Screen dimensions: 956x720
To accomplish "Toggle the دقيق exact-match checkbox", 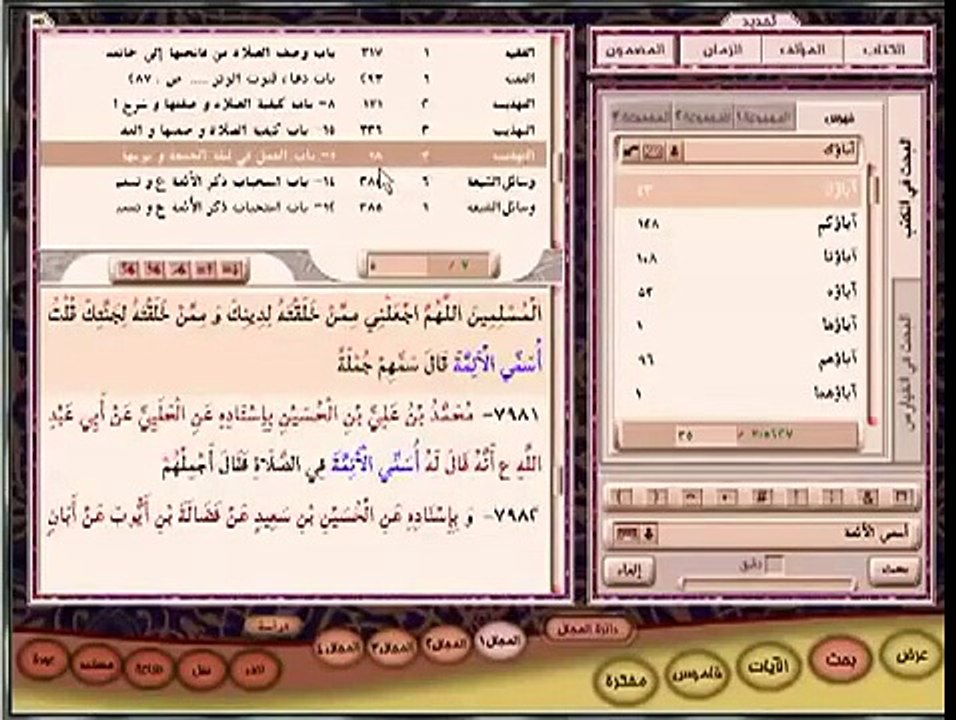I will click(x=774, y=564).
